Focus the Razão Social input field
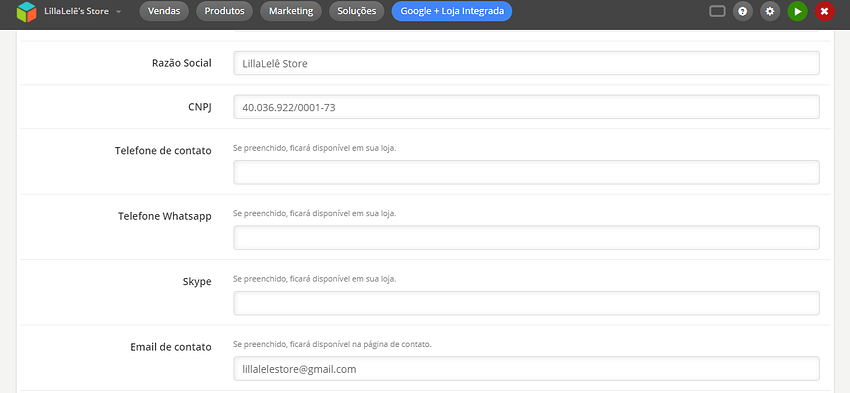850x393 pixels. click(526, 63)
